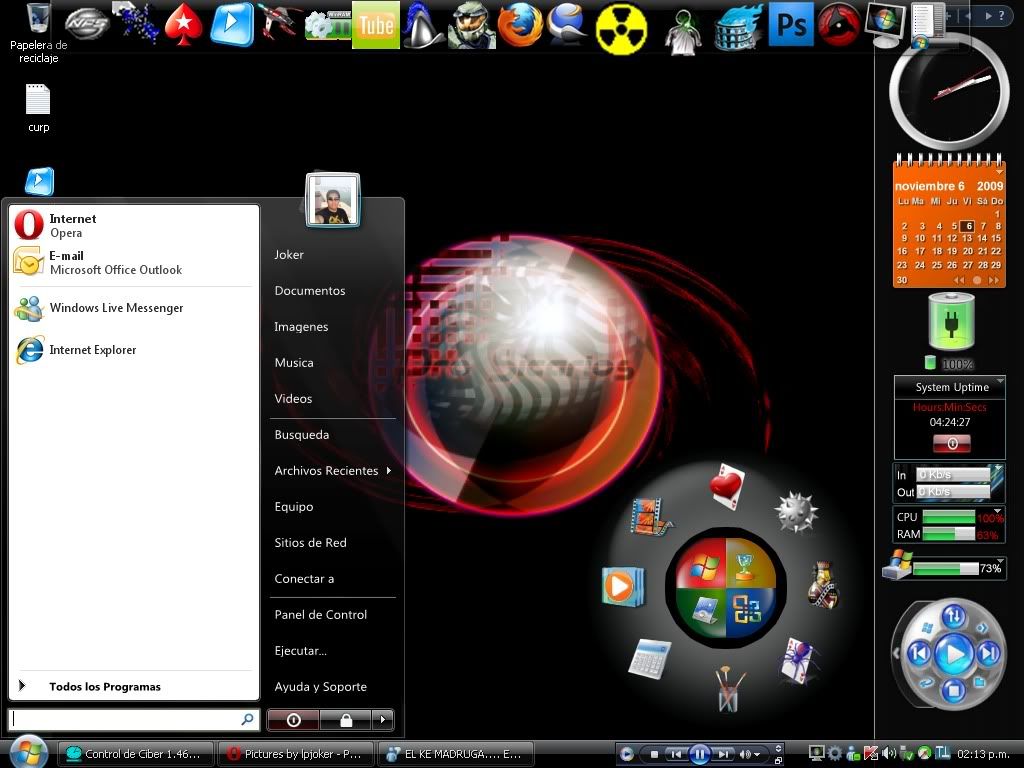Open the blue flaming colosseum dock icon
The height and width of the screenshot is (768, 1024).
click(737, 29)
